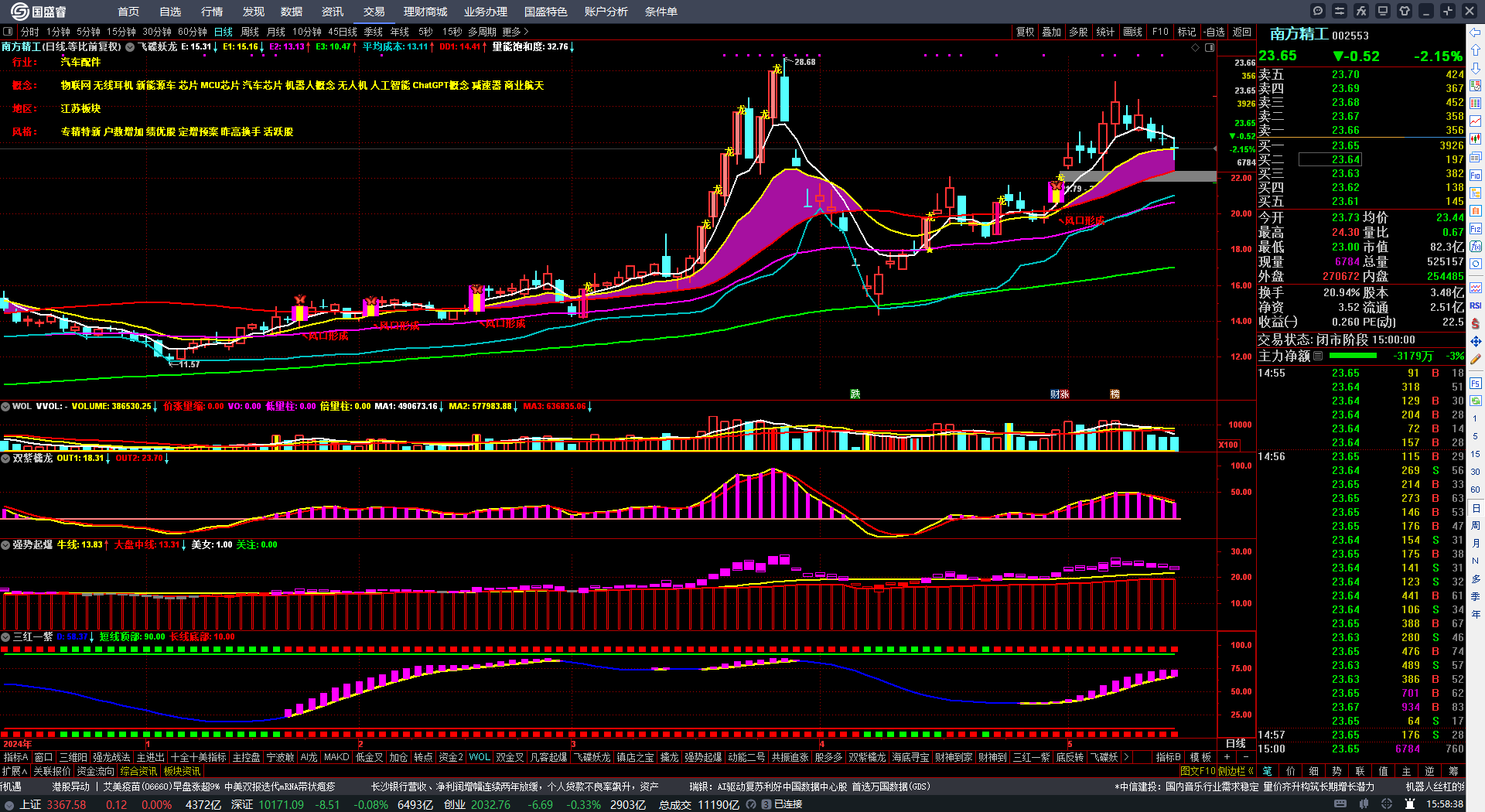Click the up arrow previous stock icon
This screenshot has height=812, width=1485.
click(1476, 50)
